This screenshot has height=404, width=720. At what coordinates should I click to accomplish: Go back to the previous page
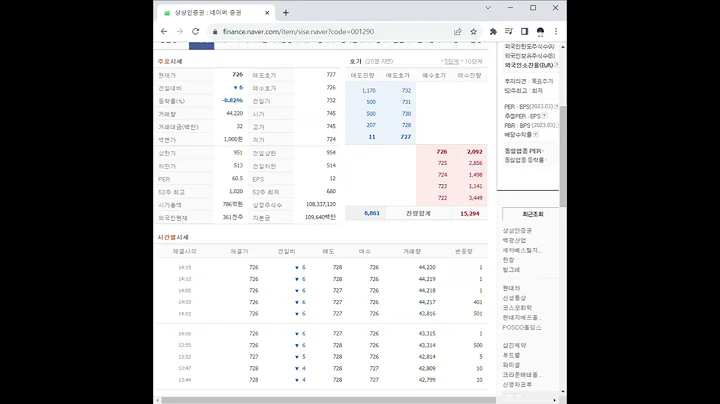point(164,31)
